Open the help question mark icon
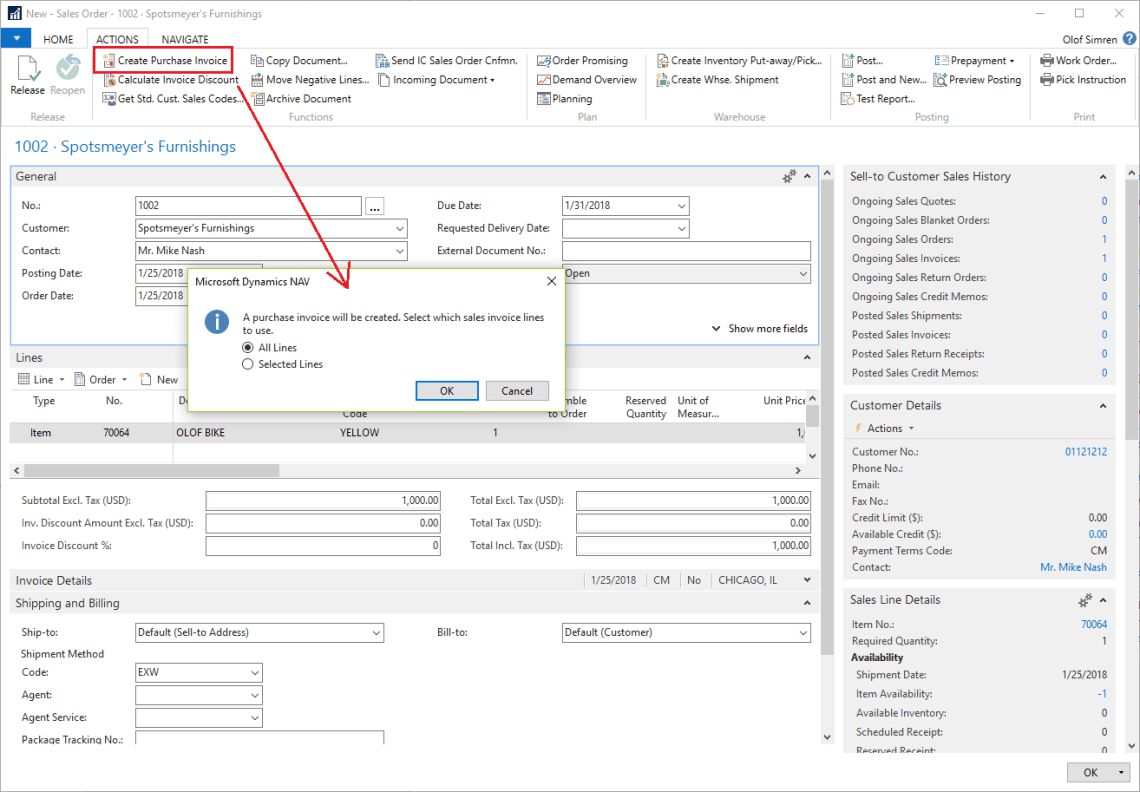This screenshot has height=792, width=1140. point(1129,39)
